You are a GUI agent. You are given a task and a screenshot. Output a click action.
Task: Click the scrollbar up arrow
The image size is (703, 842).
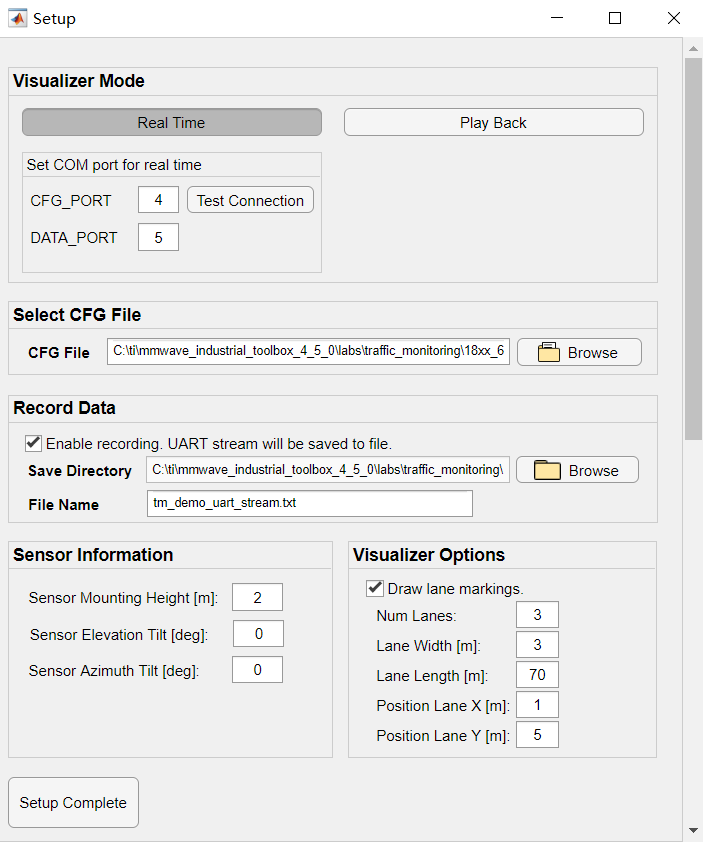[x=693, y=48]
